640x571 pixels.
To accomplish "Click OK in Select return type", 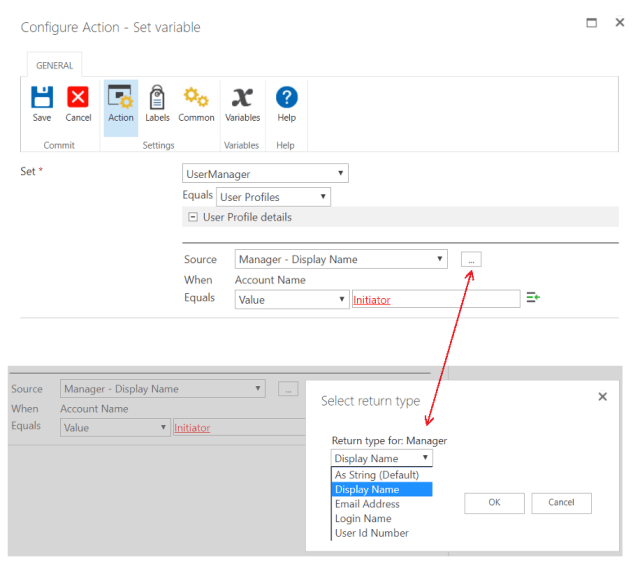I will click(x=494, y=503).
